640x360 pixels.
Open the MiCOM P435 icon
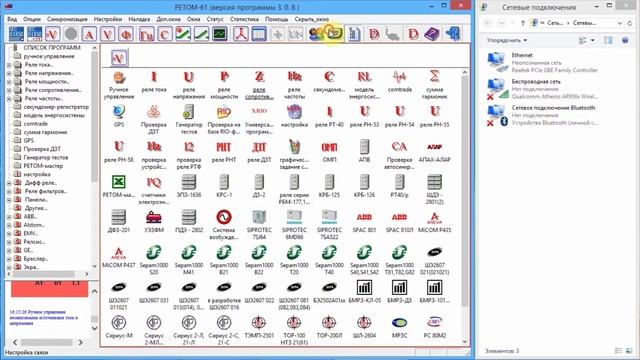tap(434, 222)
